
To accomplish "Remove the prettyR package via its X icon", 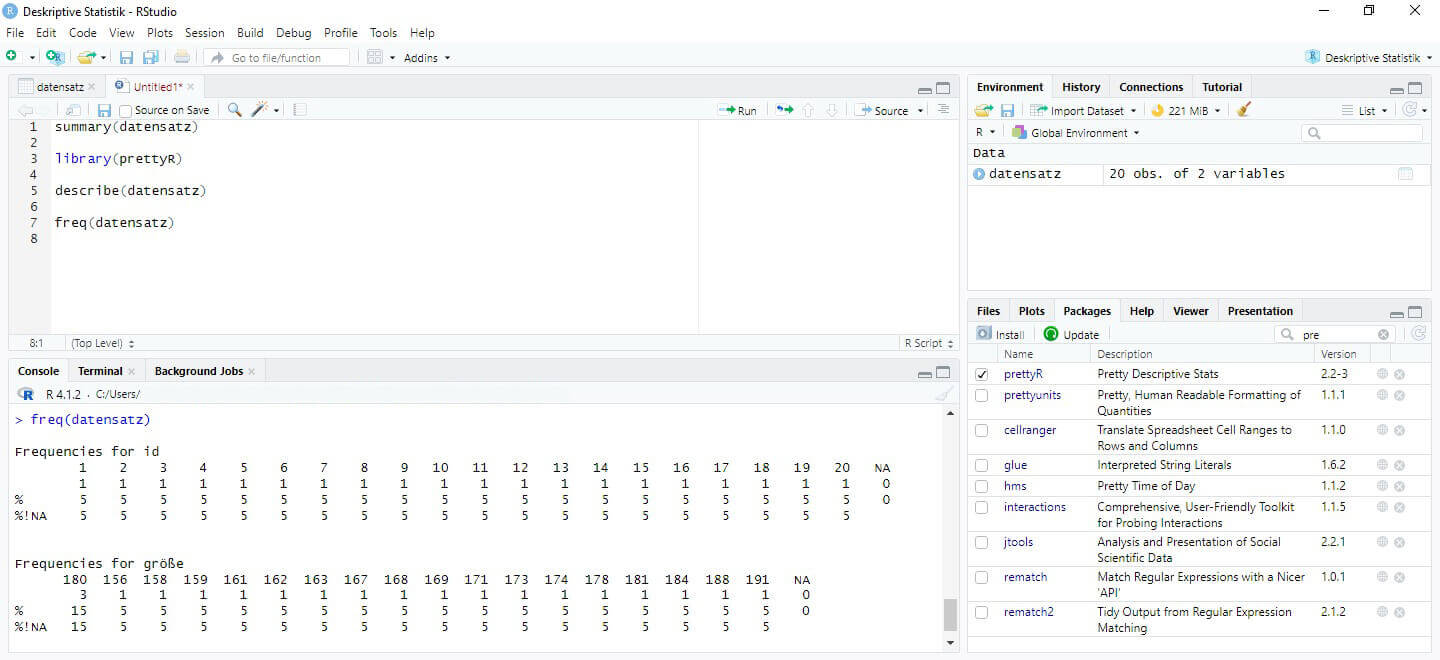I will click(x=1399, y=374).
